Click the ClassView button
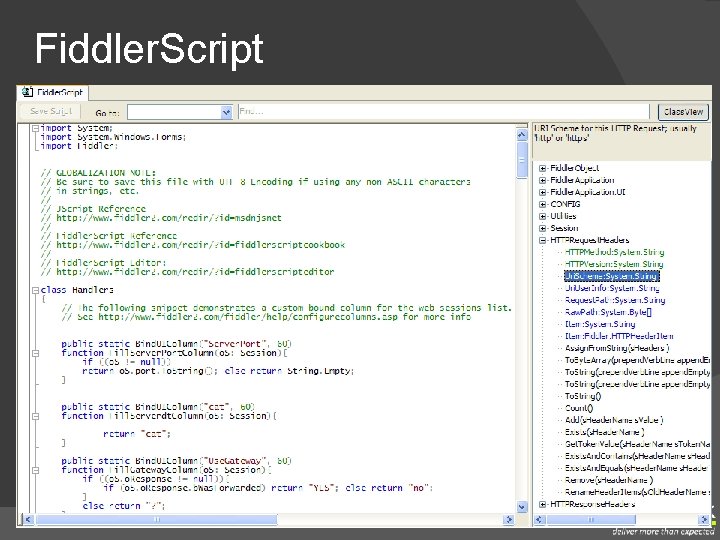This screenshot has width=720, height=540. coord(683,112)
